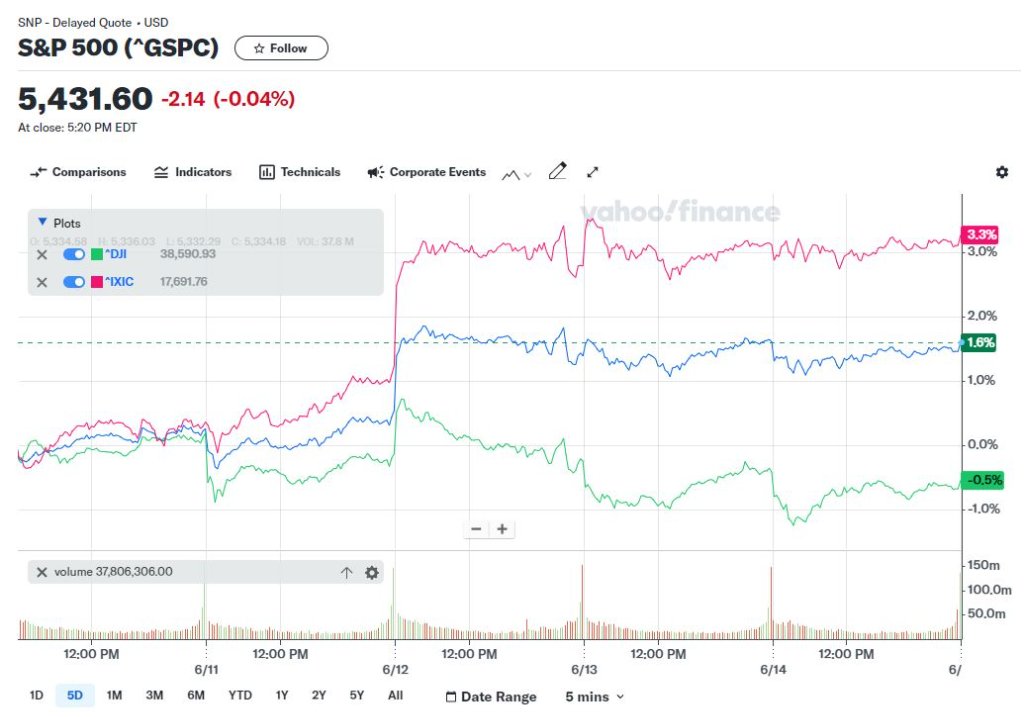Open the Comparisons tool
1024x717 pixels.
(78, 172)
